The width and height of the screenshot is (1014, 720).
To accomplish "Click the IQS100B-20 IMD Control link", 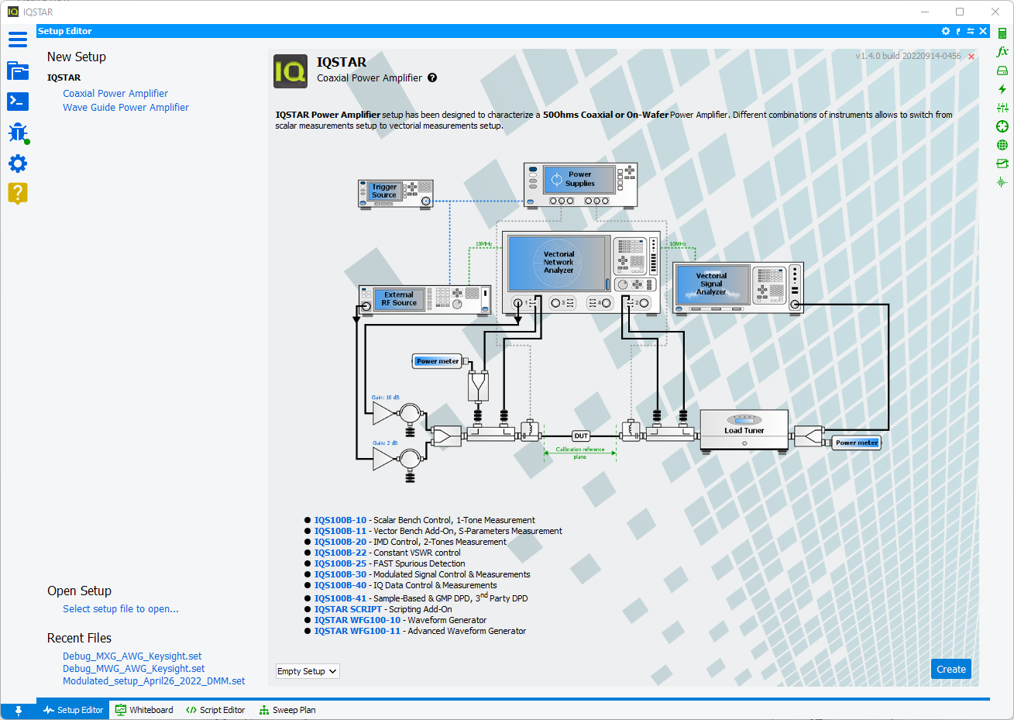I will click(x=340, y=542).
